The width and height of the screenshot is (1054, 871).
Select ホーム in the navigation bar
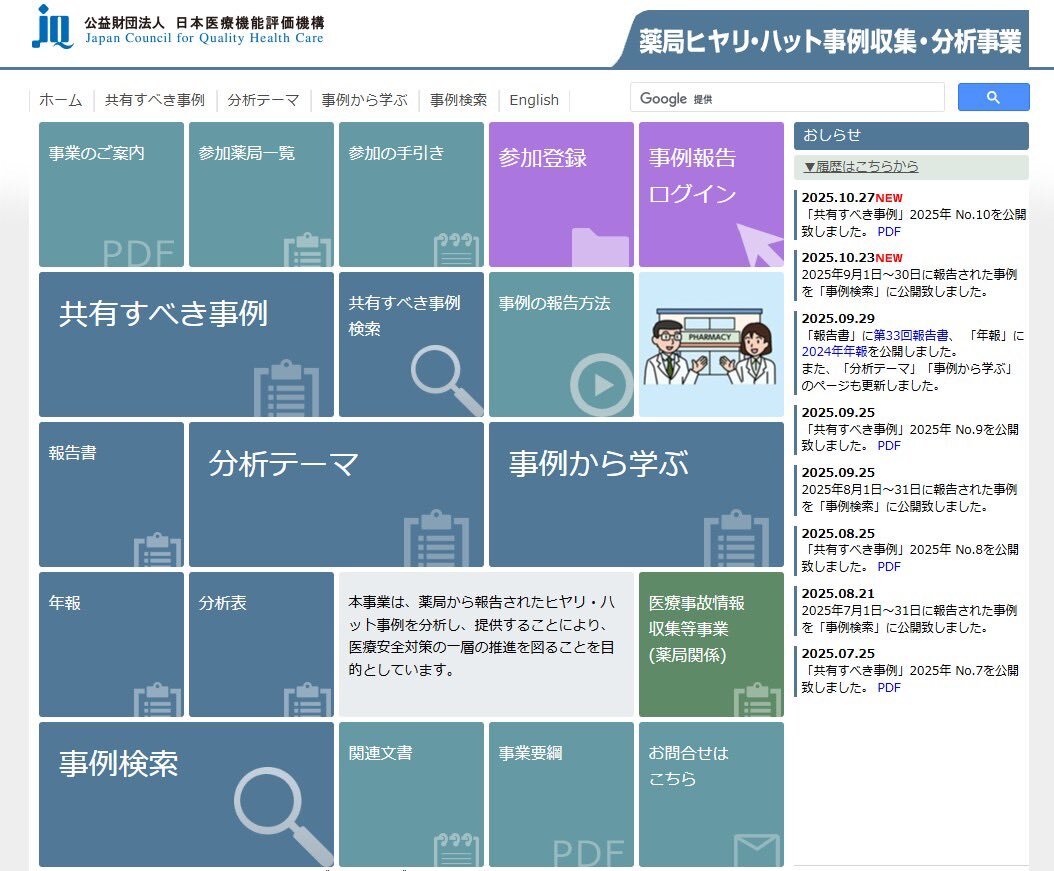tap(60, 100)
